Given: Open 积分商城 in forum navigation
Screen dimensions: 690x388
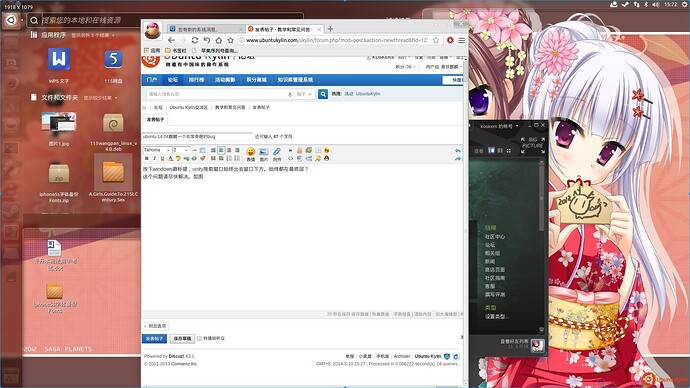Looking at the screenshot, I should tap(257, 80).
